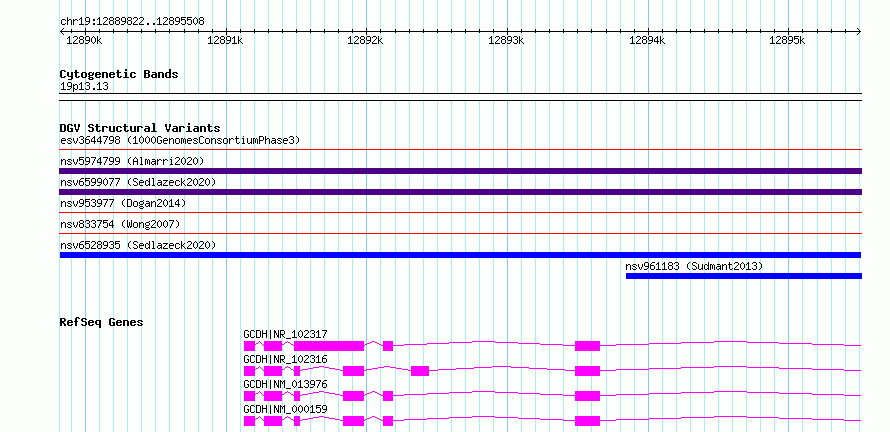The image size is (890, 432).
Task: Select the GCDH|NM_013976 transcript label
Action: click(286, 384)
